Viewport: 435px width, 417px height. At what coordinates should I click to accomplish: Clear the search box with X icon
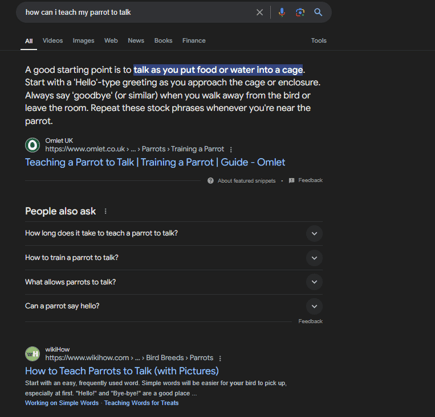pos(259,13)
